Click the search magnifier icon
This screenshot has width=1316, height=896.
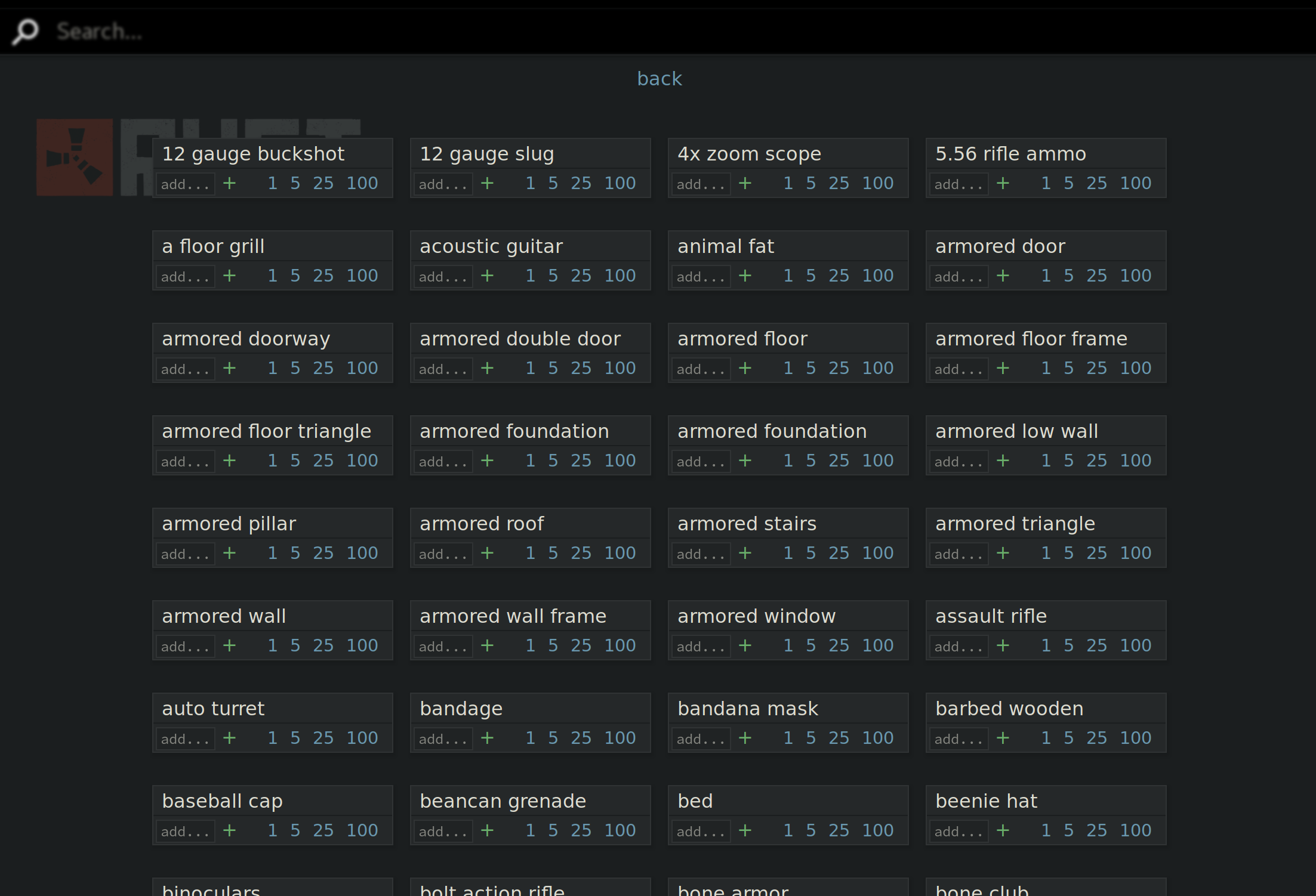[x=26, y=31]
